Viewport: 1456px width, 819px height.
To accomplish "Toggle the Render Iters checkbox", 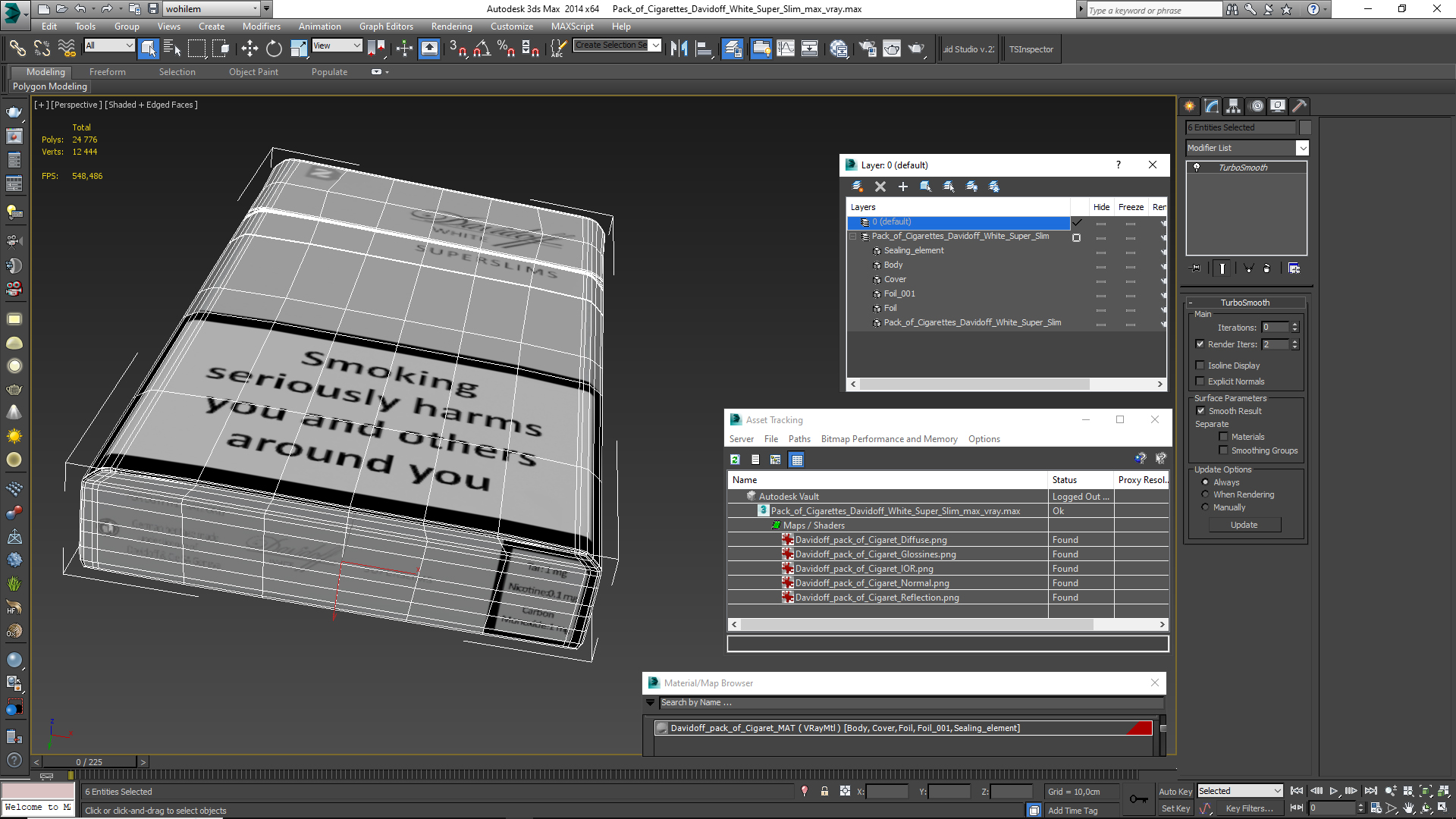I will [1200, 344].
